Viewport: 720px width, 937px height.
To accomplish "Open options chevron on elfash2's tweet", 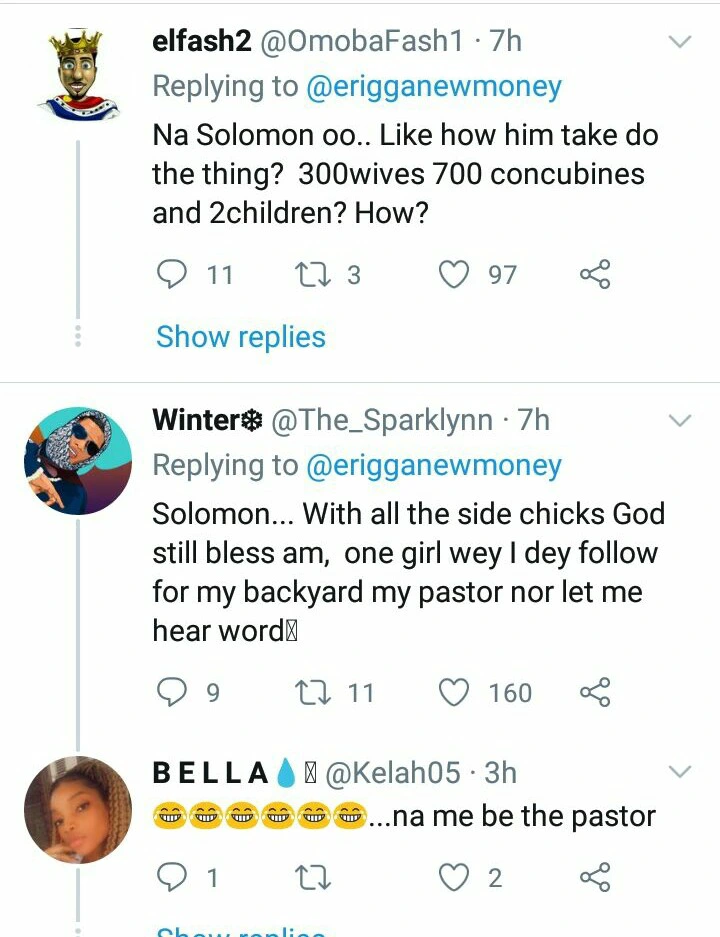I will tap(679, 42).
